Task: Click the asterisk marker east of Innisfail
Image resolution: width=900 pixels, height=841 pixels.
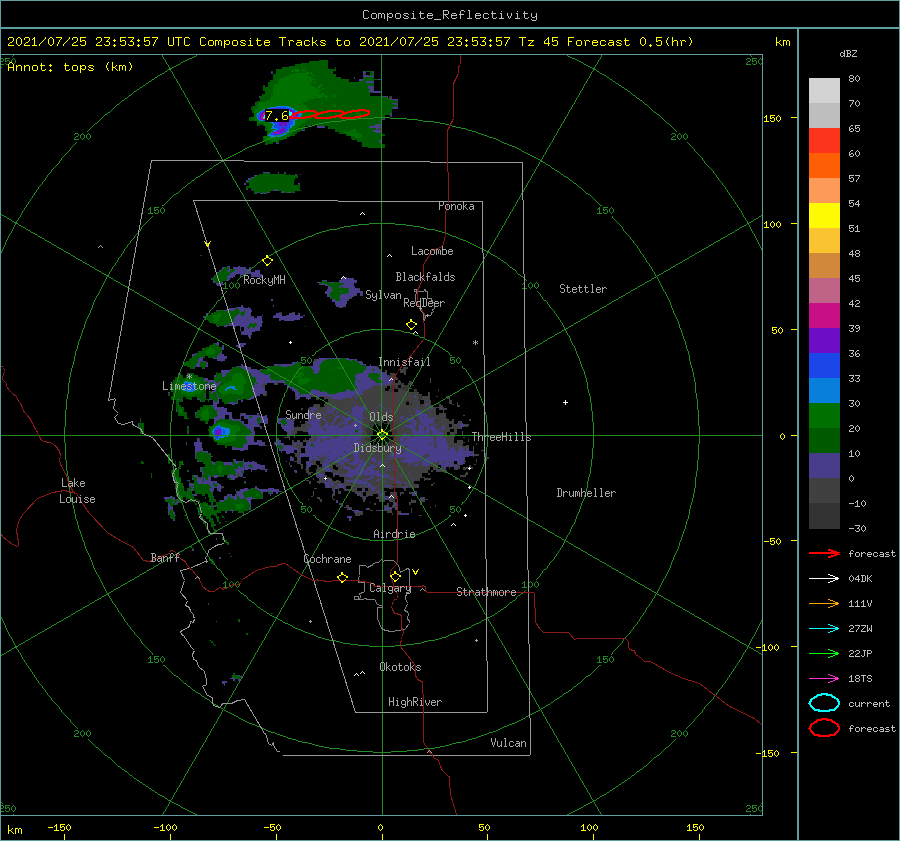Action: click(475, 343)
